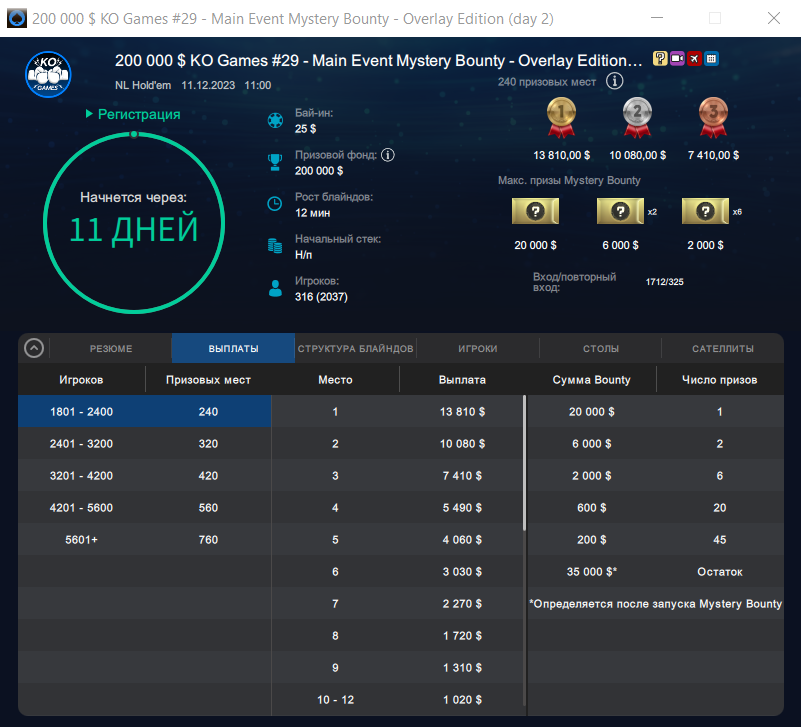
Task: Click the chip stack starting stack icon
Action: [x=275, y=246]
